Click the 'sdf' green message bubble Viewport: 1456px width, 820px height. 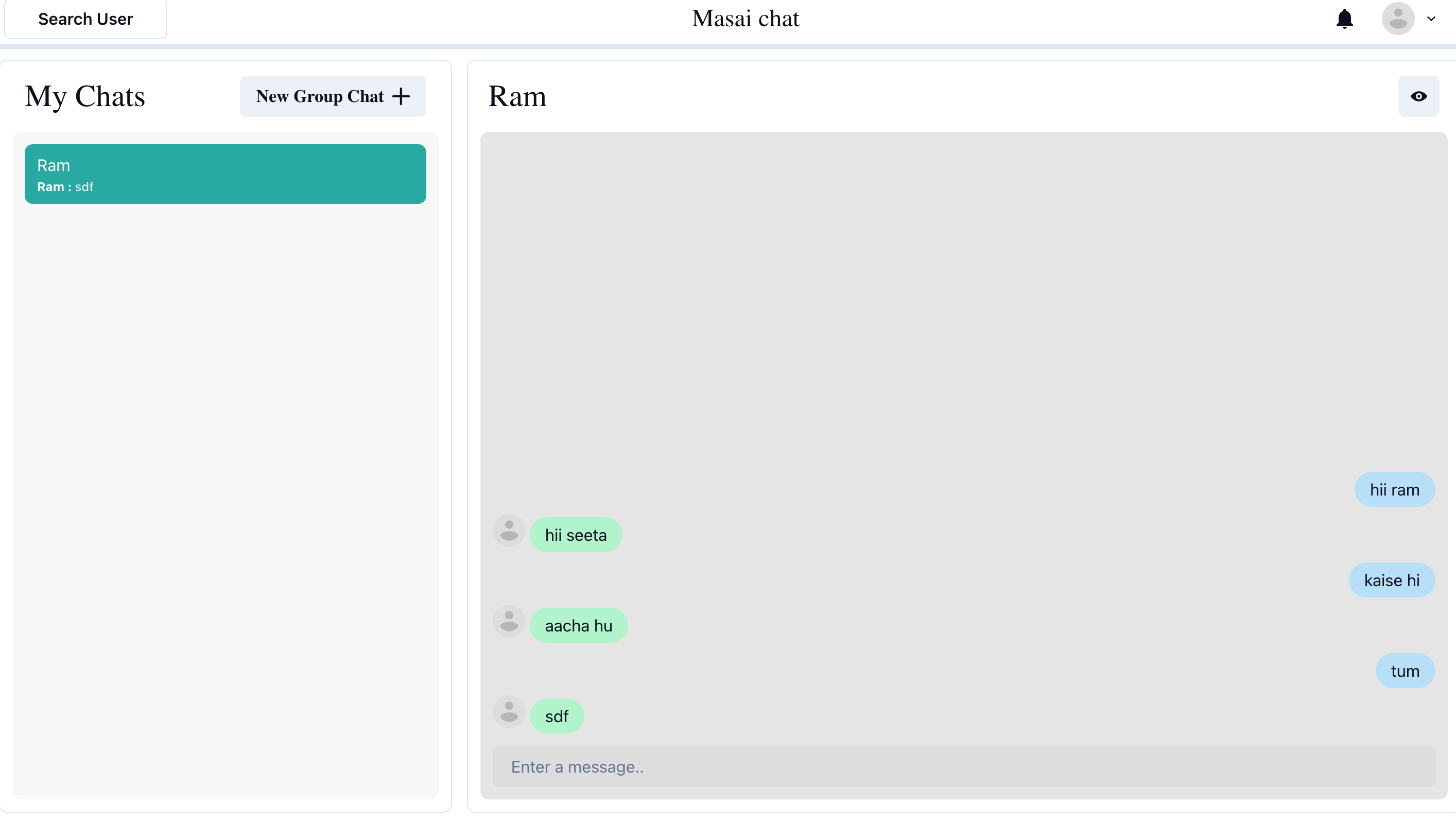[556, 716]
